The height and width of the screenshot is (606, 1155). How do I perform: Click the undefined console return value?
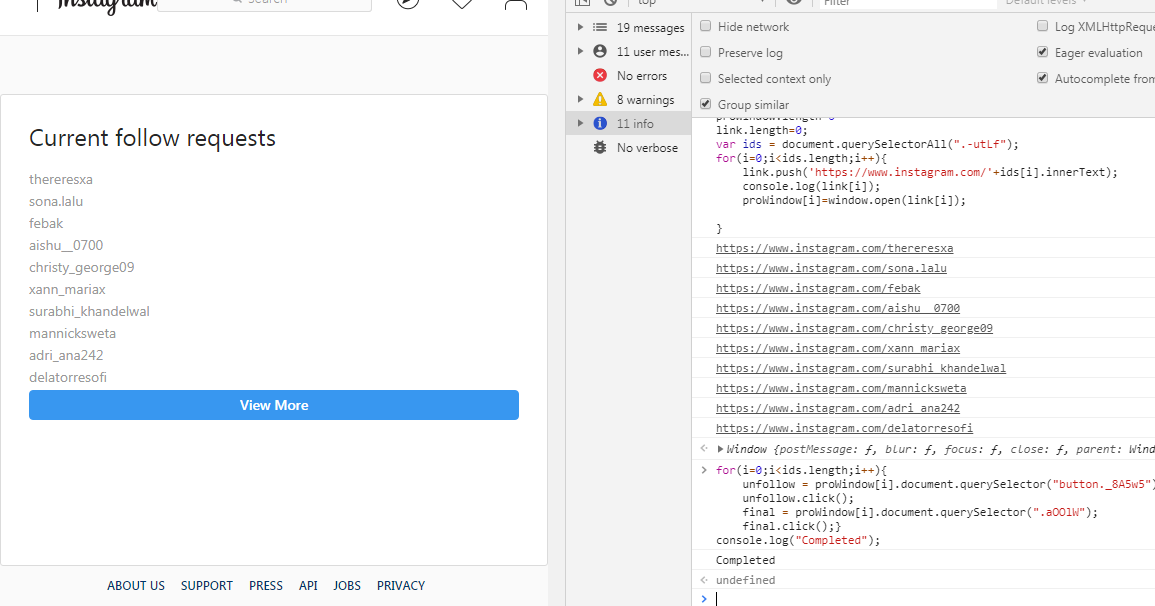click(x=745, y=579)
